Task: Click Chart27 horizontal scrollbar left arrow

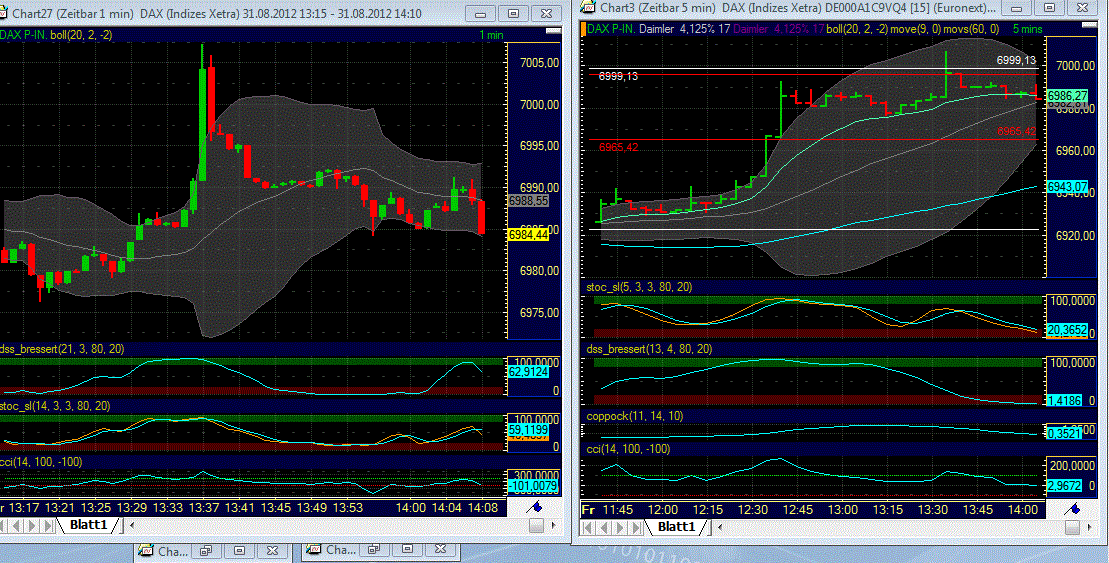Action: [x=132, y=526]
